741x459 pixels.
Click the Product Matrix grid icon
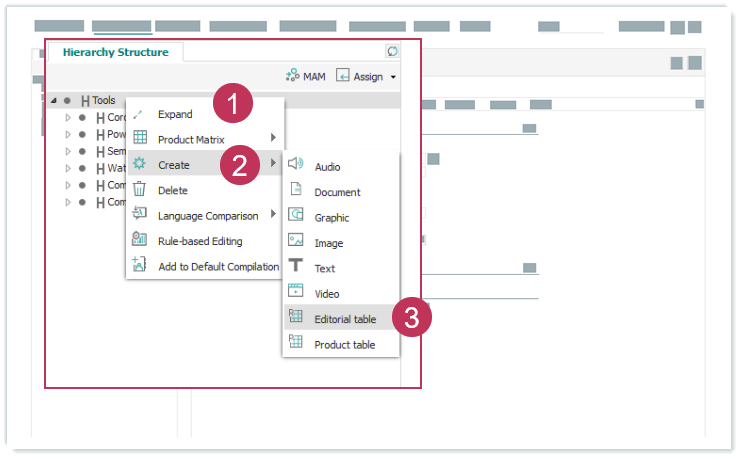click(140, 139)
